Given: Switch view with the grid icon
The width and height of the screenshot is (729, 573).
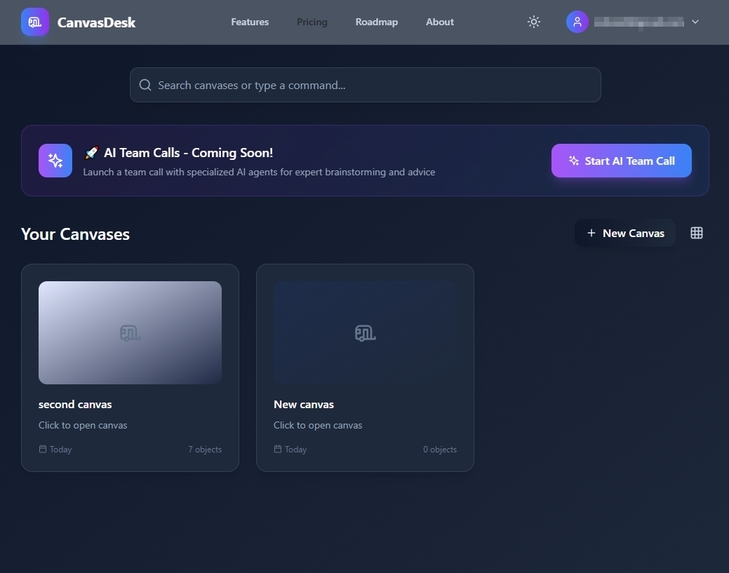Looking at the screenshot, I should click(x=696, y=233).
